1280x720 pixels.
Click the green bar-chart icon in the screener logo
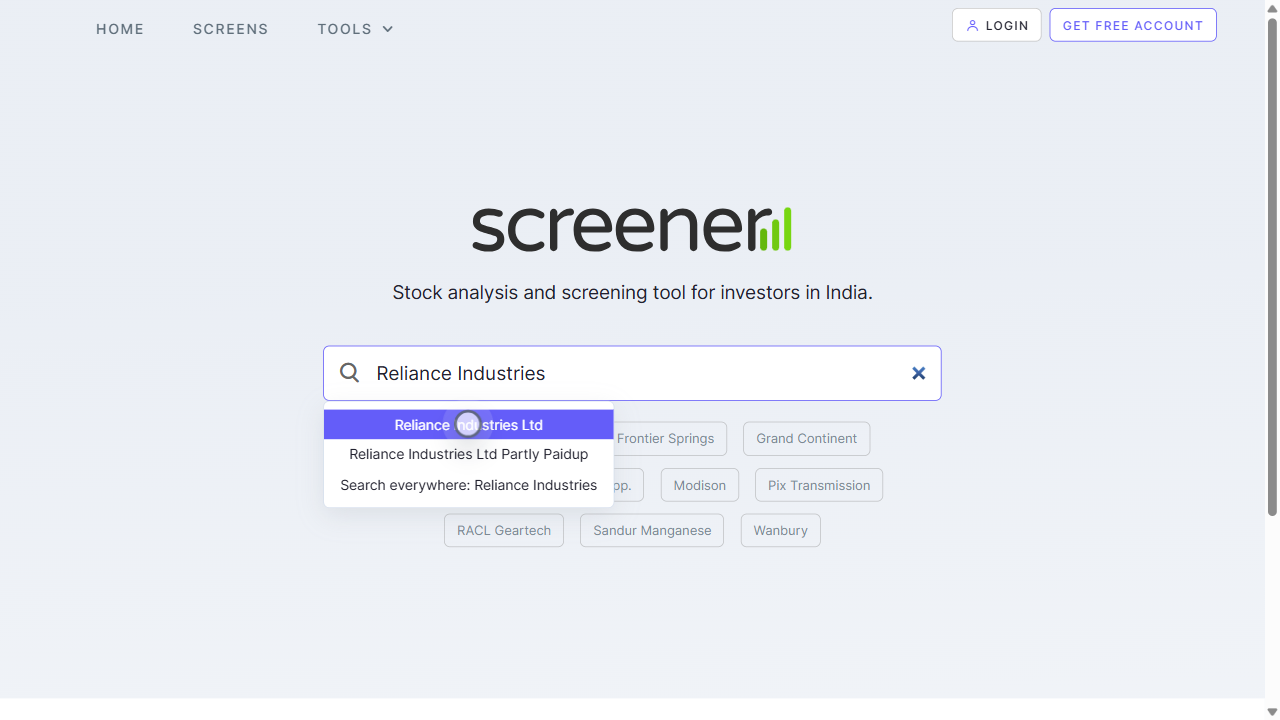click(x=774, y=227)
